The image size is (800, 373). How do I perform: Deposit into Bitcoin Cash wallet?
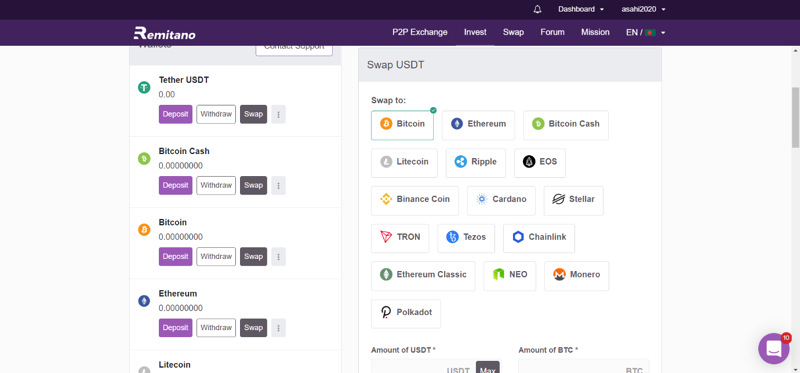click(176, 185)
